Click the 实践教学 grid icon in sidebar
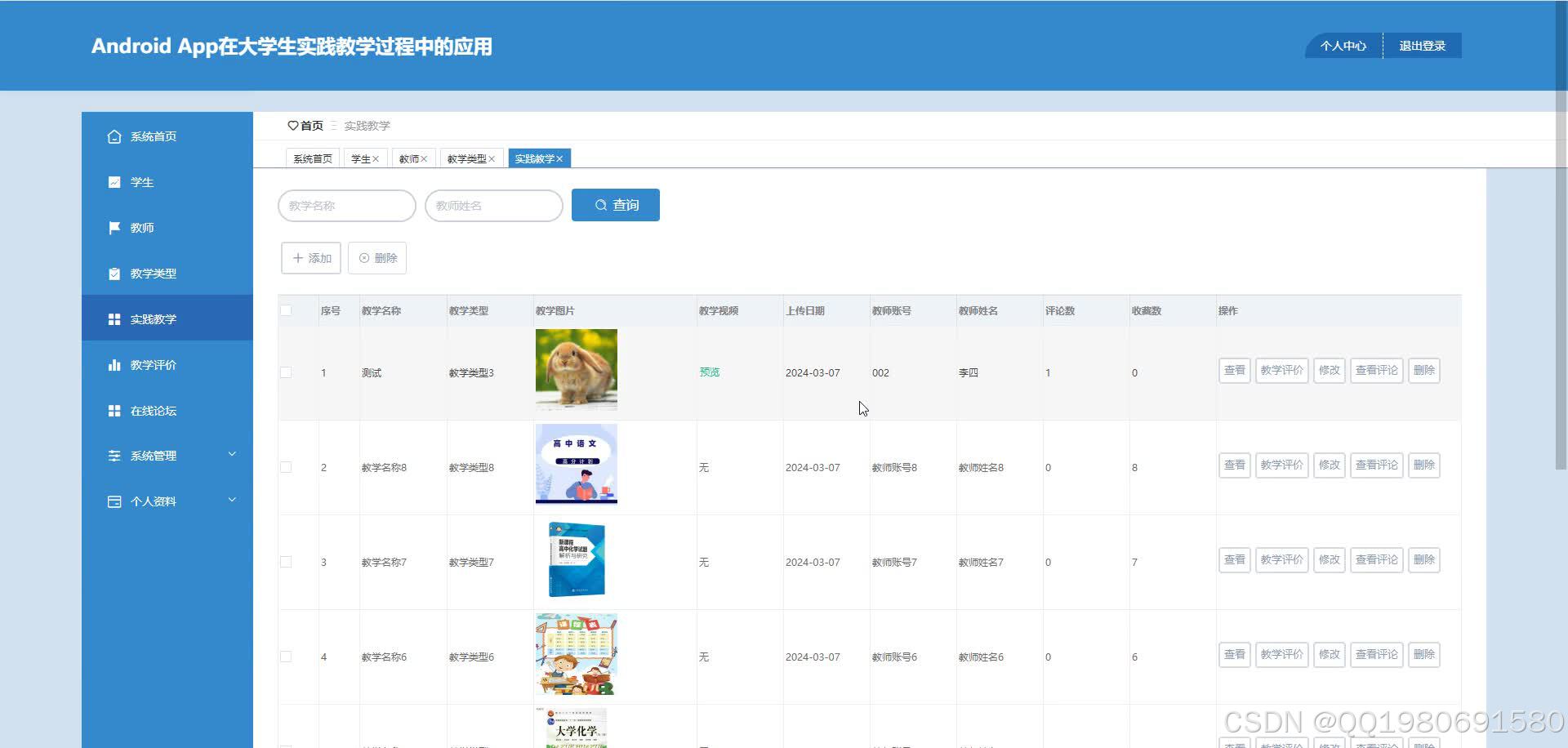1568x748 pixels. pos(114,318)
